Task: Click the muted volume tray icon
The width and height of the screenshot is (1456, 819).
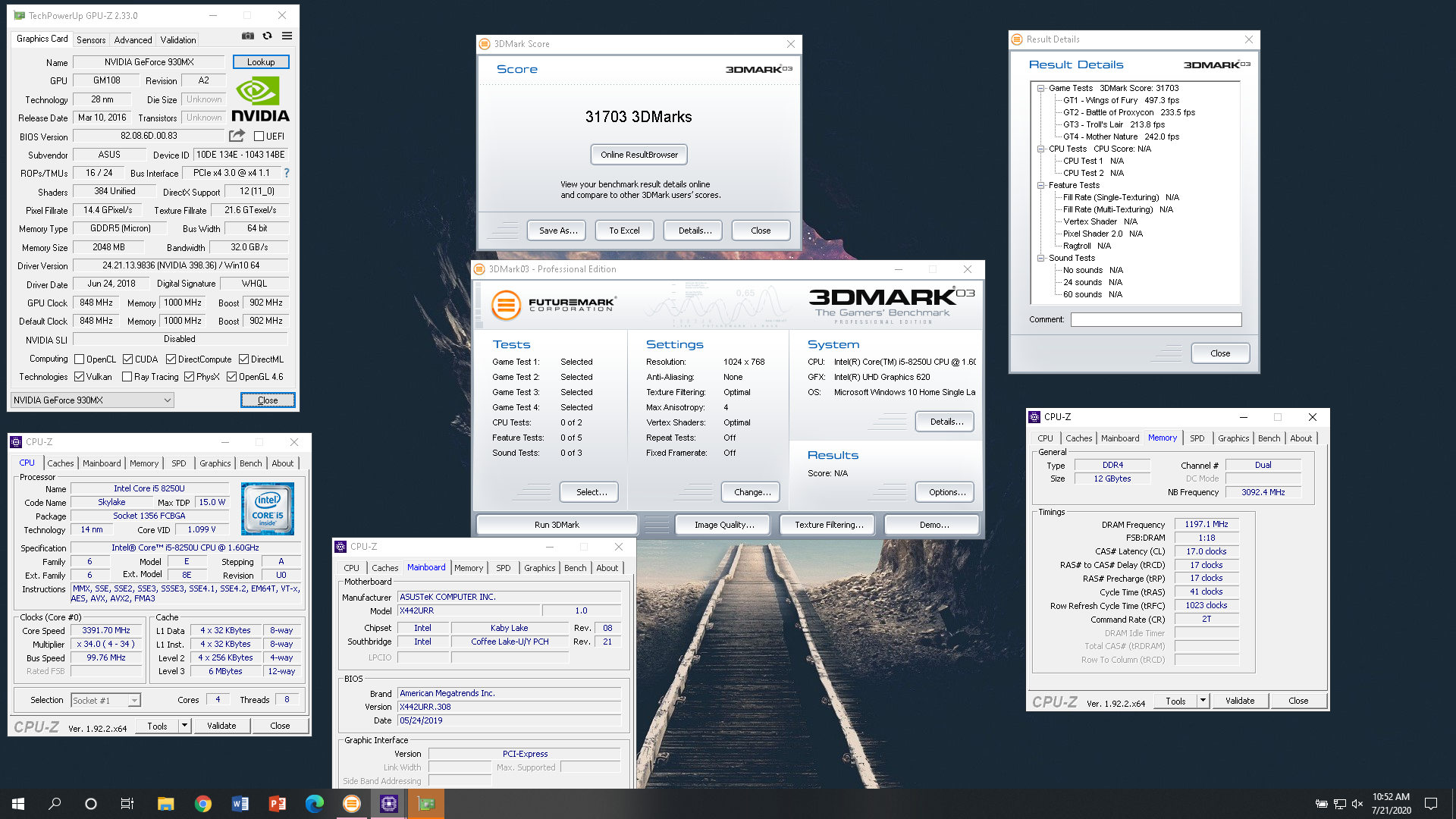Action: click(x=1357, y=804)
